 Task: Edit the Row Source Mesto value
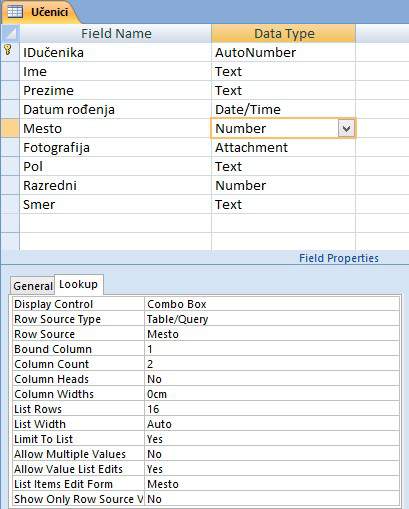point(272,334)
